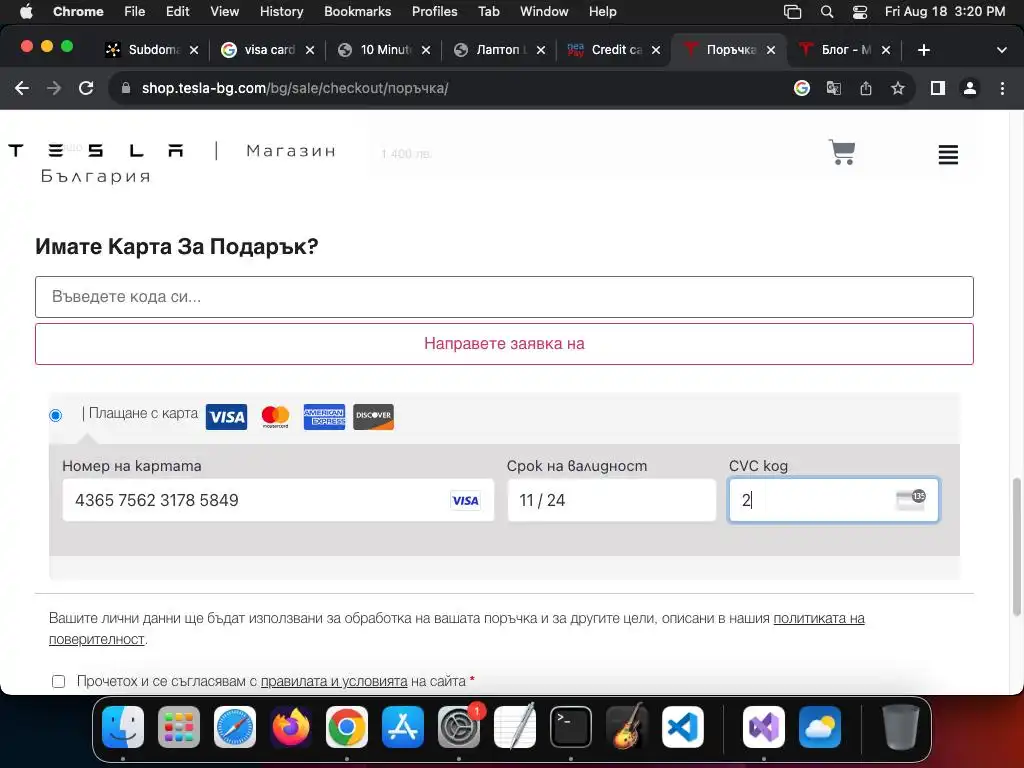Open the History menu
1024x768 pixels.
(281, 12)
